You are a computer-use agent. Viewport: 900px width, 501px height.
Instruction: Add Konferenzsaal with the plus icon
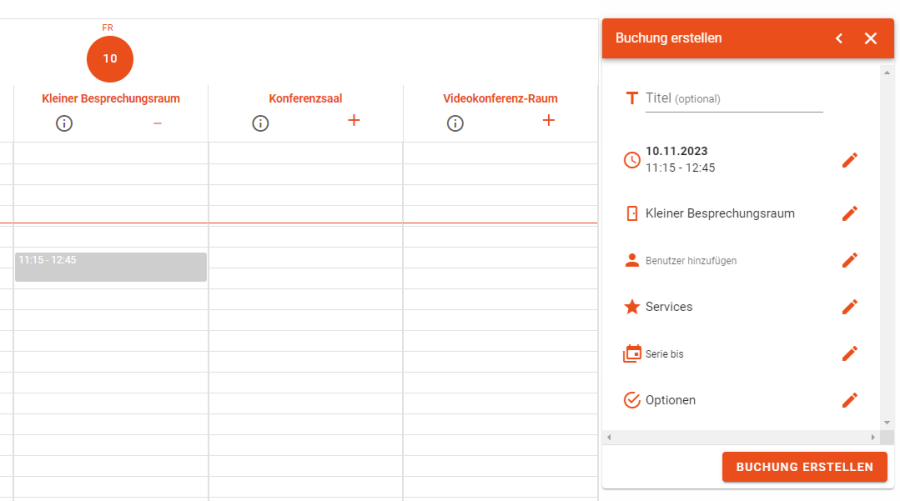pos(353,121)
